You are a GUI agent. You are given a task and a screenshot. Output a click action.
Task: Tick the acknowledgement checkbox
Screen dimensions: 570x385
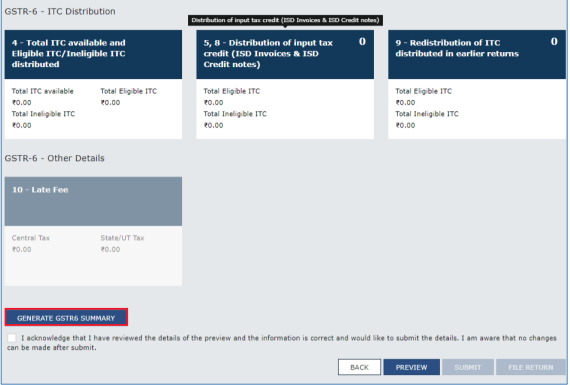(12, 338)
